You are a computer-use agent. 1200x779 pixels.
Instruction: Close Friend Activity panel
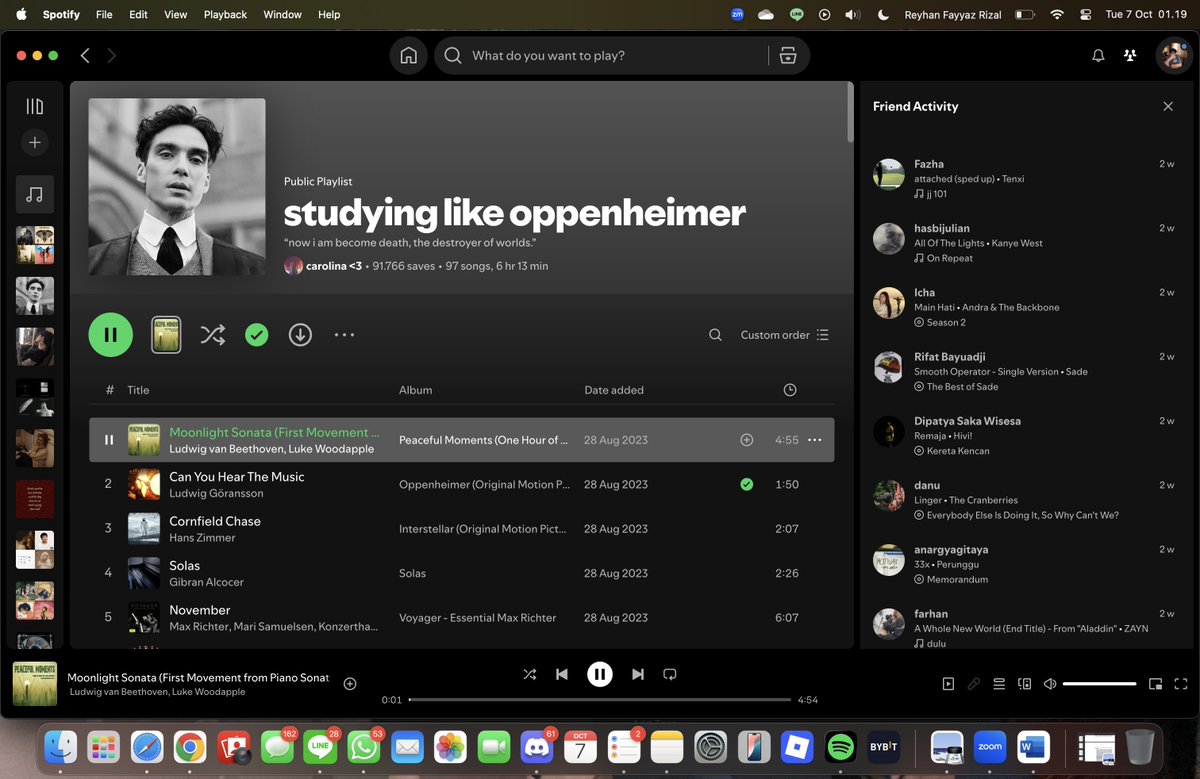pyautogui.click(x=1168, y=106)
